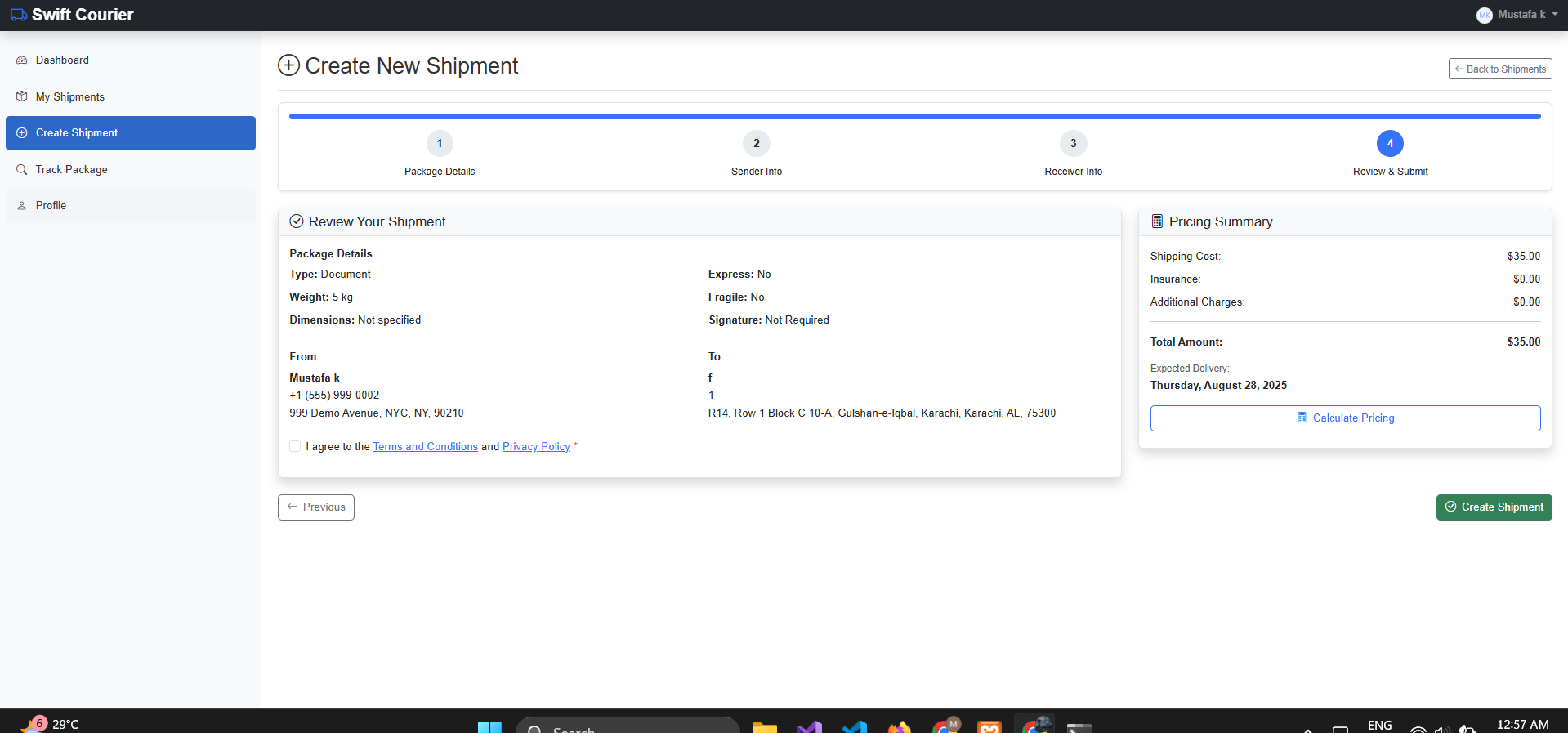Go back using the Previous button
Viewport: 1568px width, 733px height.
[316, 507]
